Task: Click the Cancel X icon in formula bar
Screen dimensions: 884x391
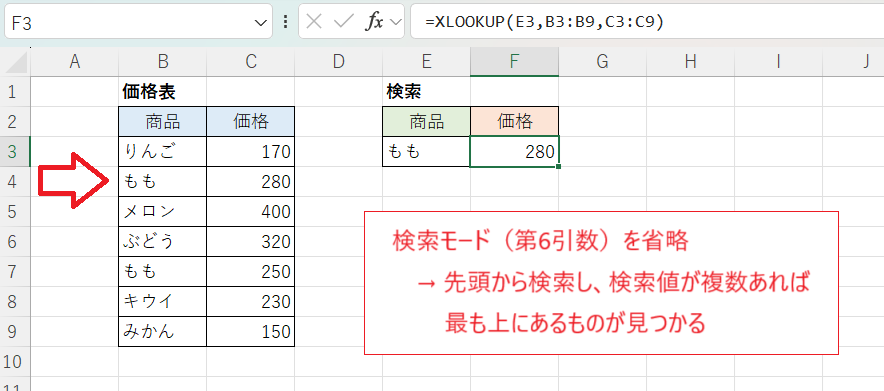Action: click(315, 22)
